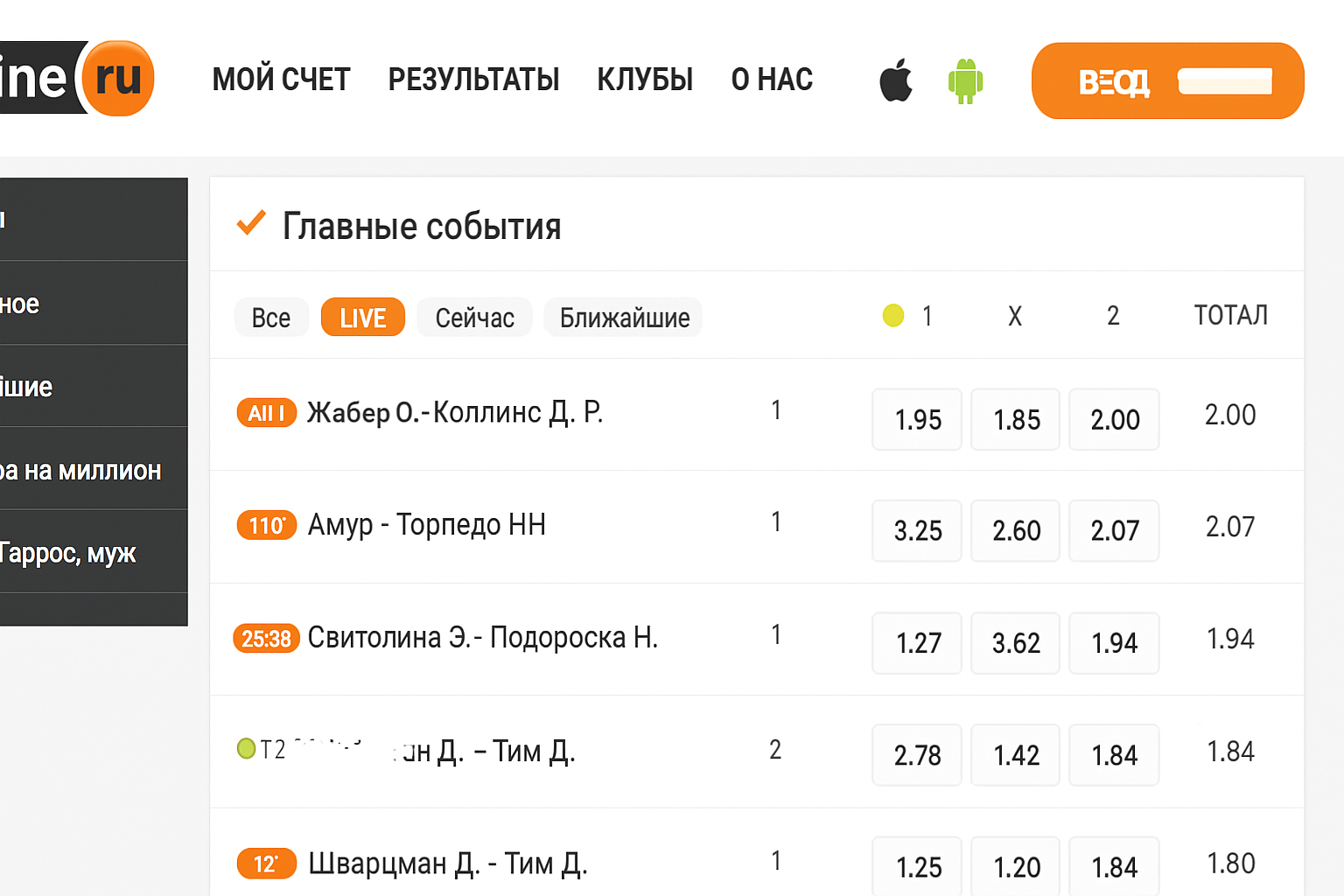Screen dimensions: 1344x896
Task: Open the КЛУБЫ menu item
Action: (x=645, y=80)
